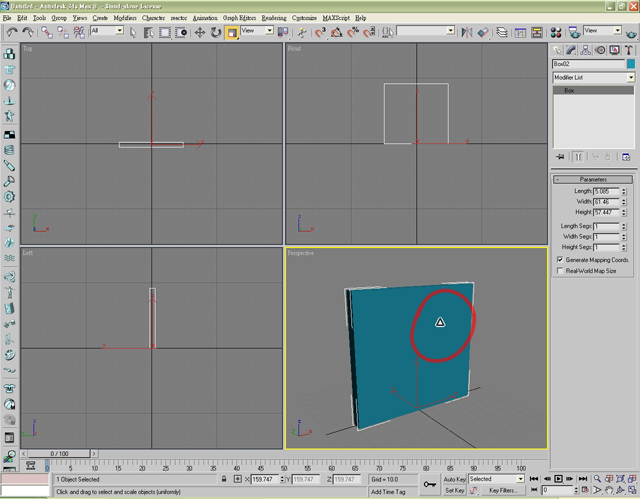Click the Rectangular Selection Region button
Image resolution: width=640 pixels, height=499 pixels.
(x=165, y=32)
